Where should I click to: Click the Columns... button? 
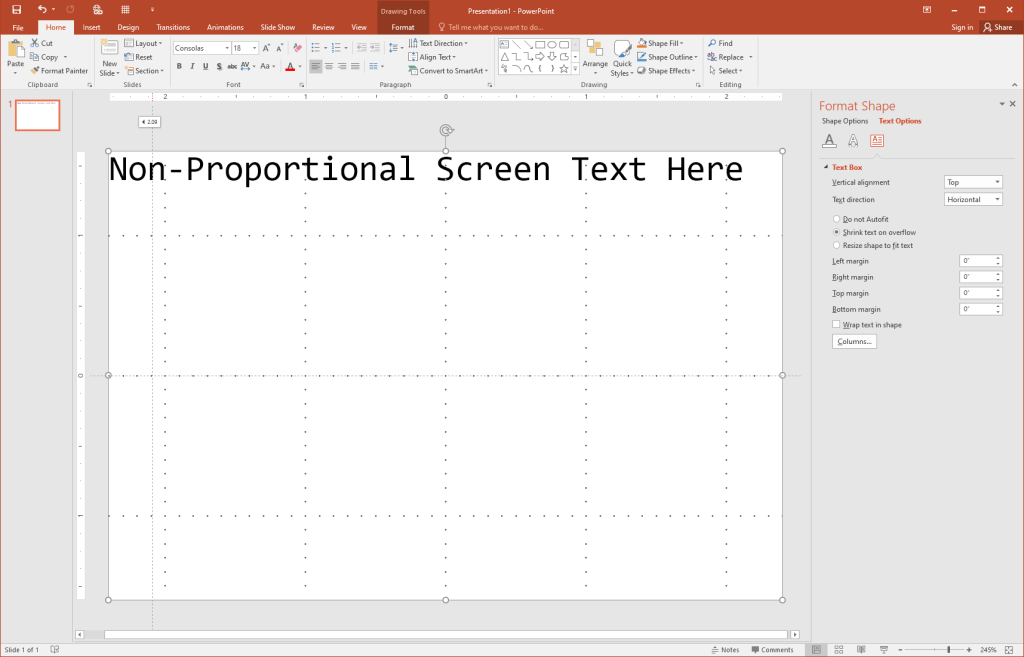point(854,342)
